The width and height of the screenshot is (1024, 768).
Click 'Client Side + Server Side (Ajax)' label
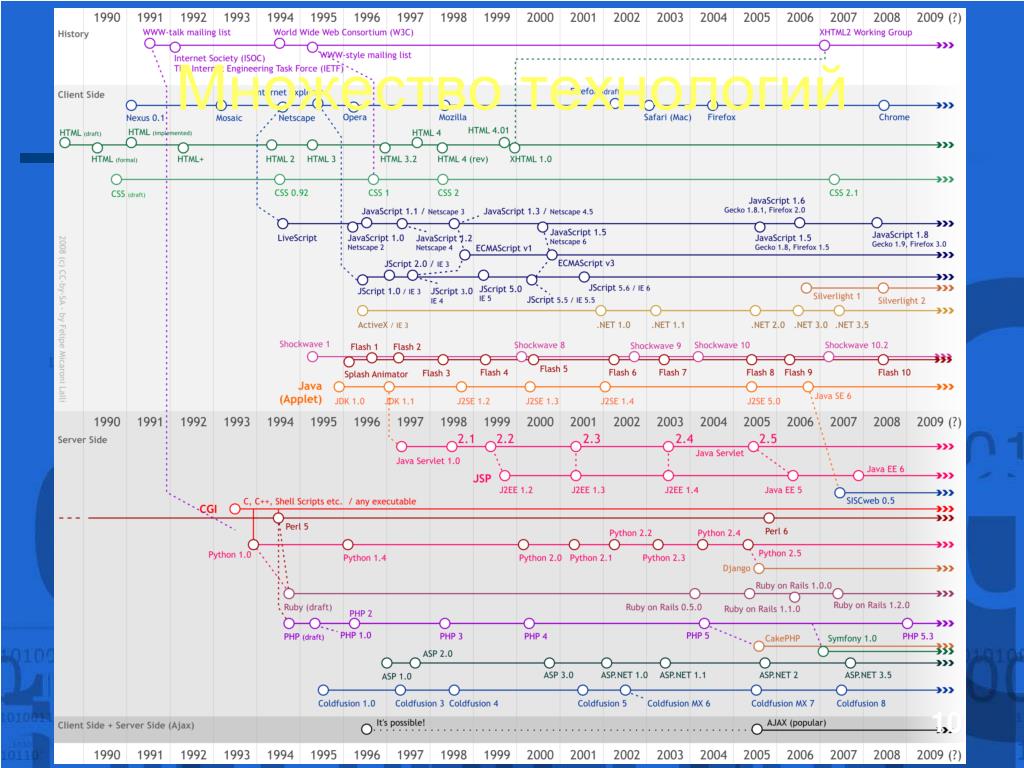[x=125, y=725]
